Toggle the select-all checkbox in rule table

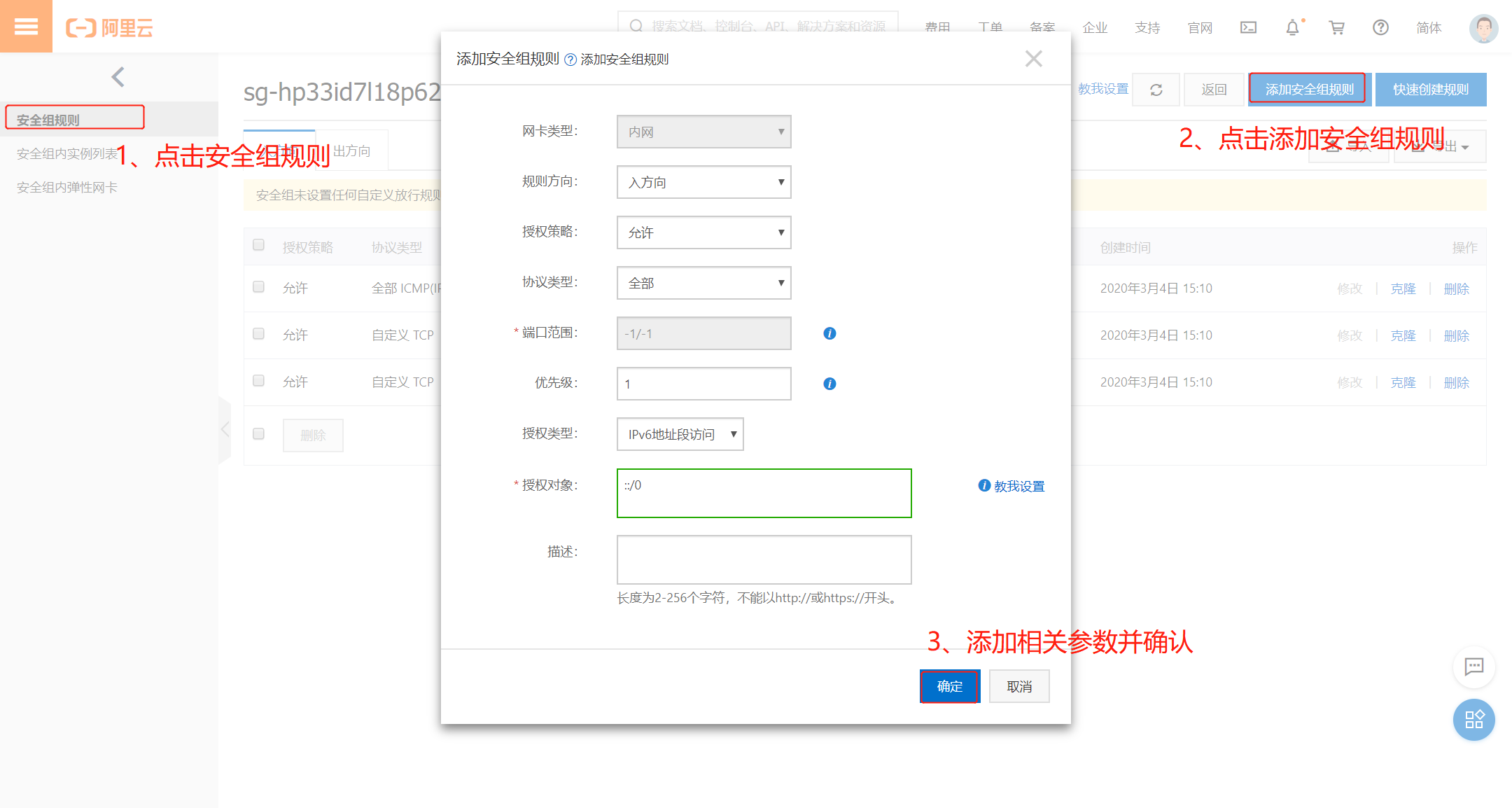click(x=258, y=245)
